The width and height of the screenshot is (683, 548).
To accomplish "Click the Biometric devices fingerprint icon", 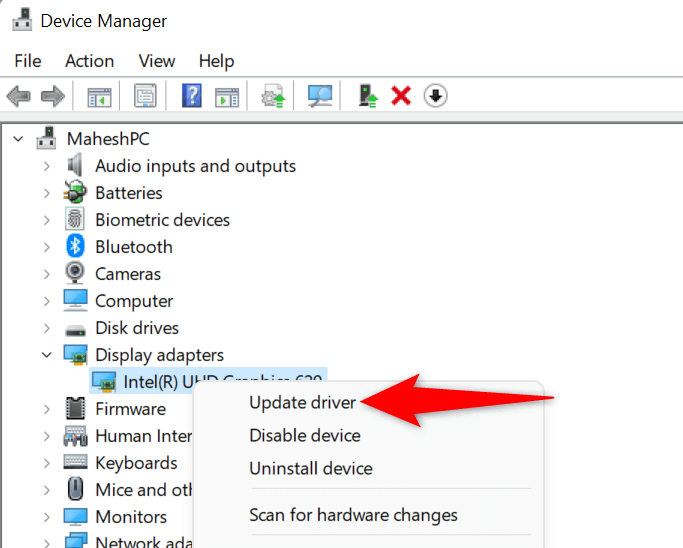I will click(x=75, y=219).
